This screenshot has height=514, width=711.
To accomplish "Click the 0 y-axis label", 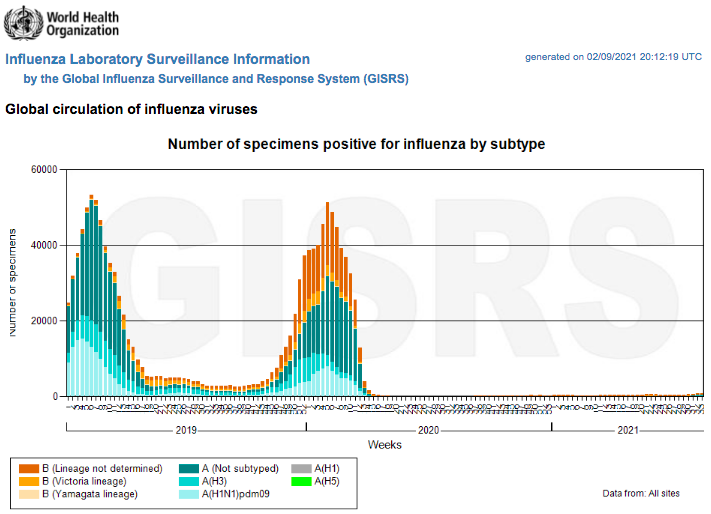I will pos(55,397).
